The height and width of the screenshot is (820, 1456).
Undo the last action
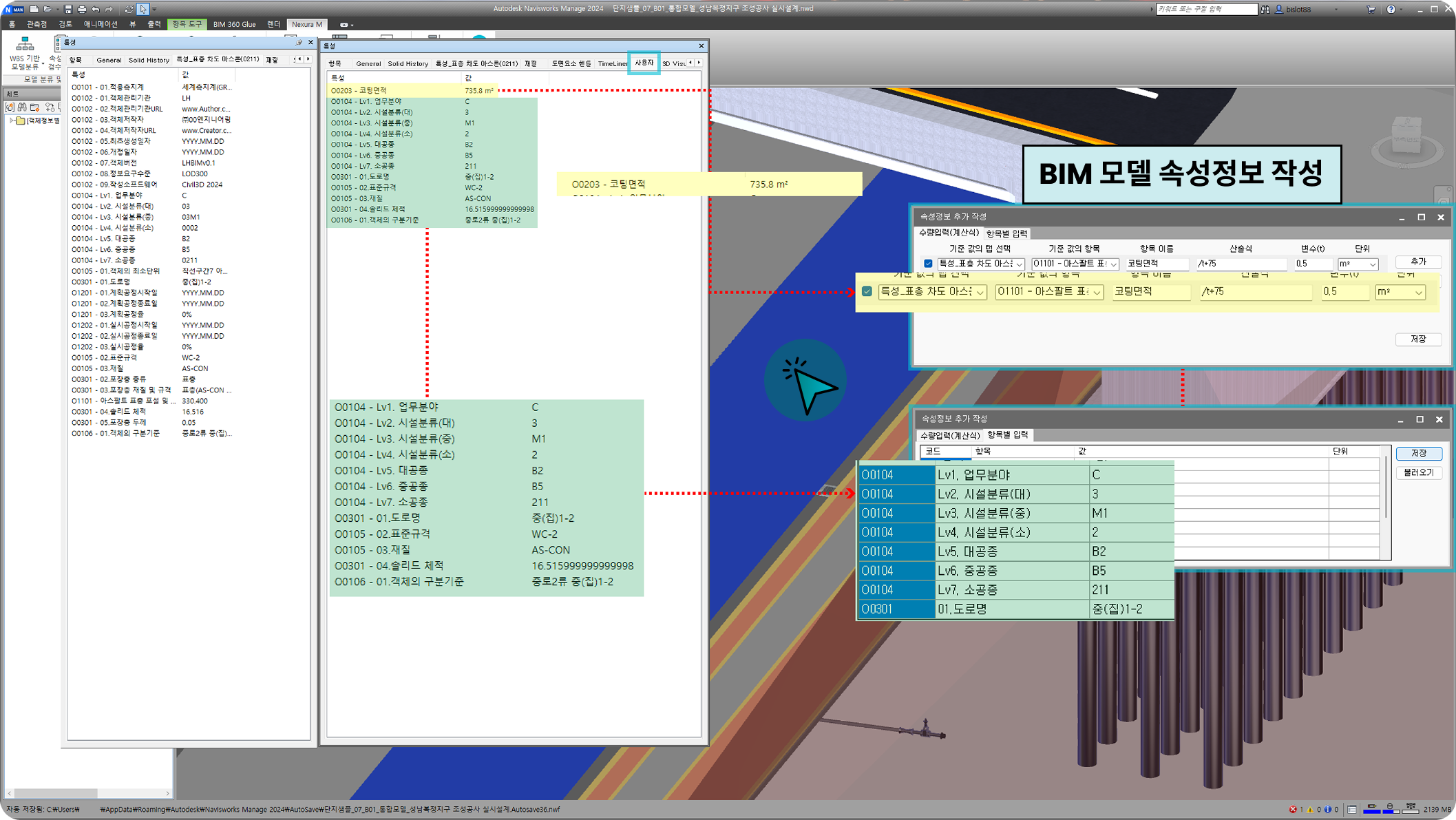coord(96,9)
